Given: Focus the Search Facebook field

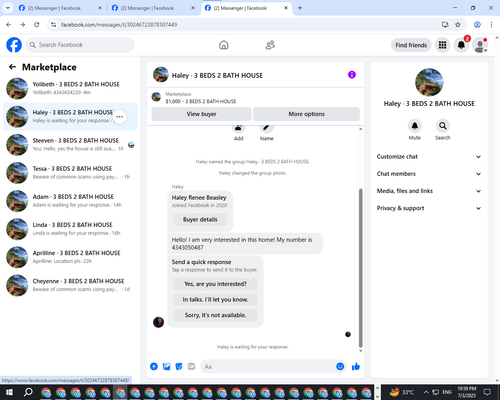Looking at the screenshot, I should [80, 45].
